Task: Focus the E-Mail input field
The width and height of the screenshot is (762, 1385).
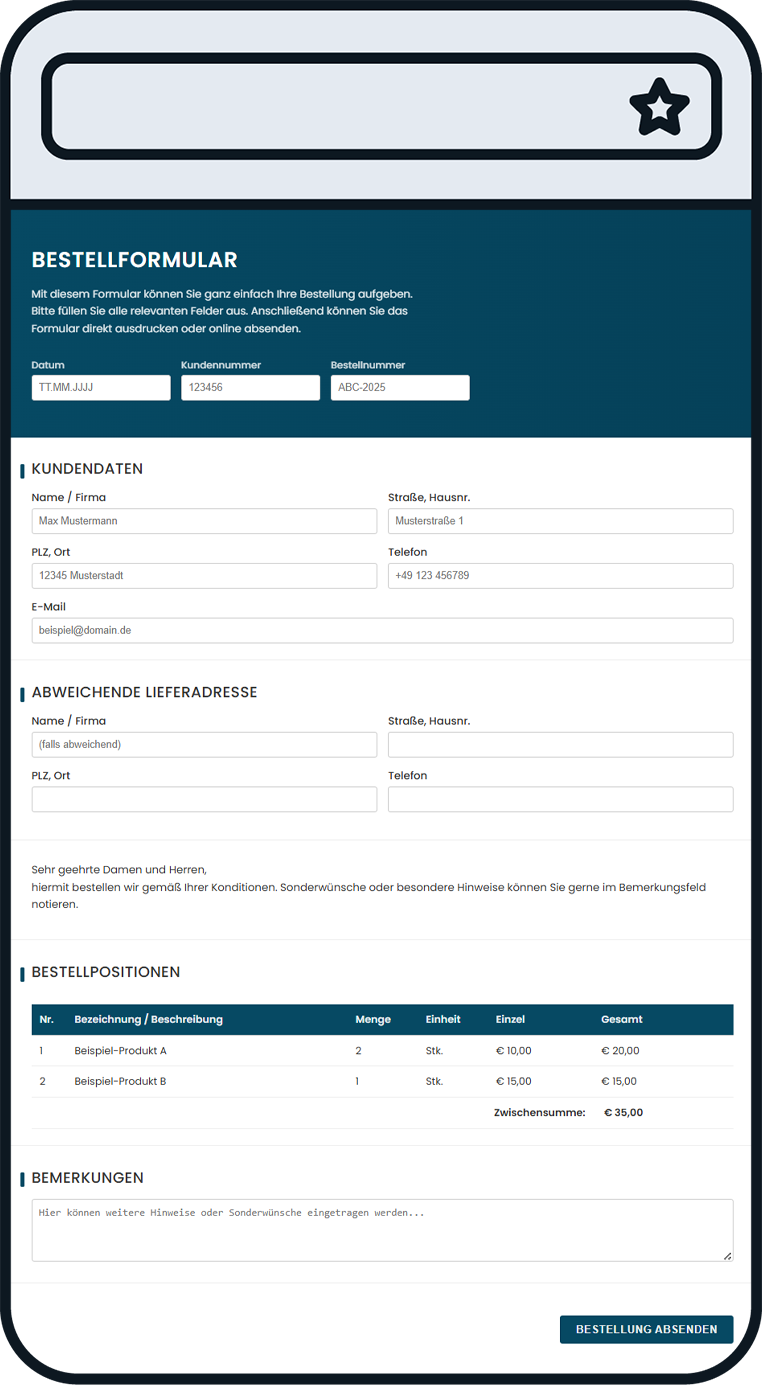Action: (382, 630)
